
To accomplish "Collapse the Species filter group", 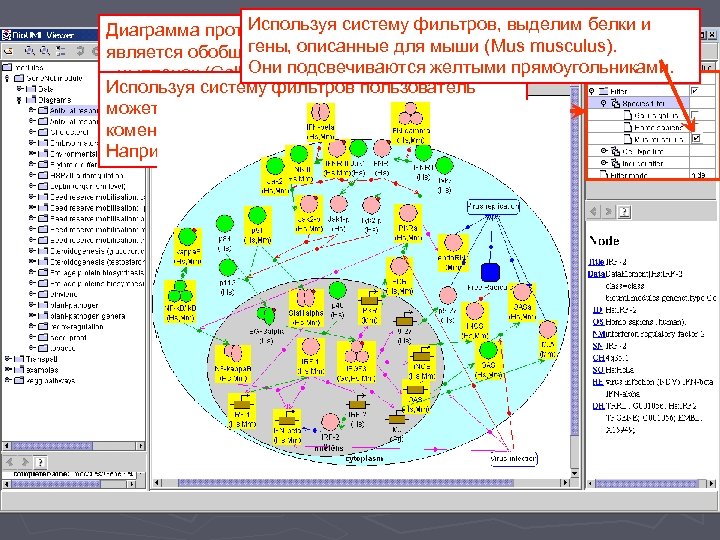I will tap(603, 103).
